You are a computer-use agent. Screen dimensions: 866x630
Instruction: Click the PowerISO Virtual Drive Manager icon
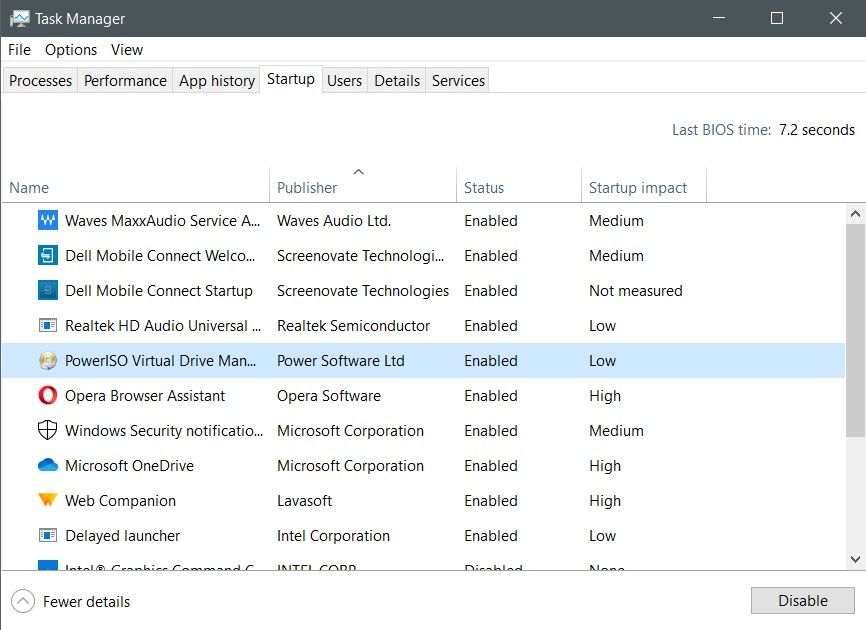46,360
